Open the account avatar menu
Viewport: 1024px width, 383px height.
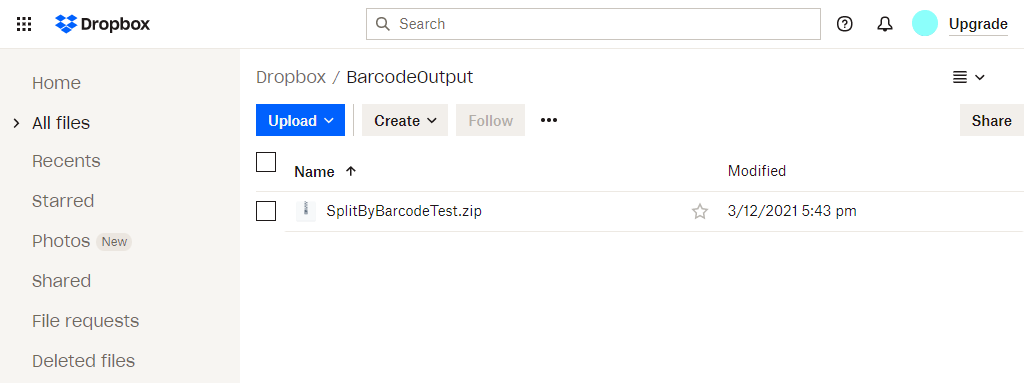(925, 24)
